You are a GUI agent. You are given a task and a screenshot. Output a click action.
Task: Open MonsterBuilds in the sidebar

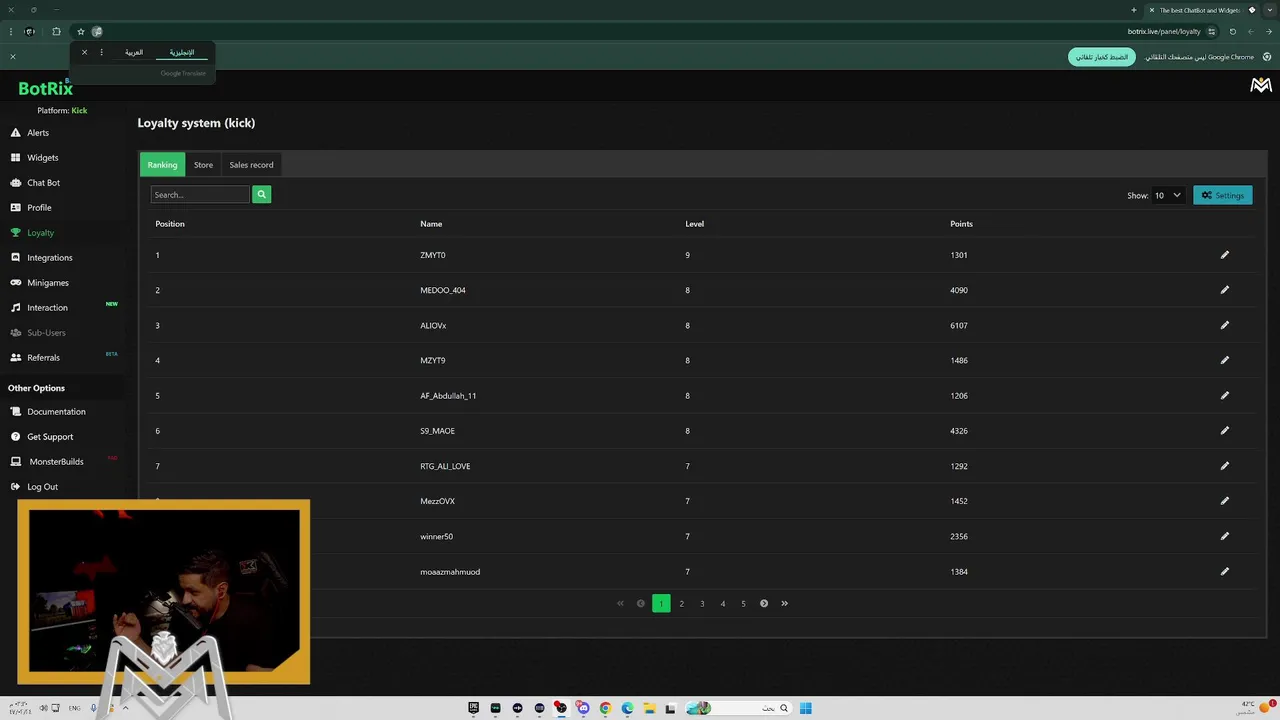(56, 462)
